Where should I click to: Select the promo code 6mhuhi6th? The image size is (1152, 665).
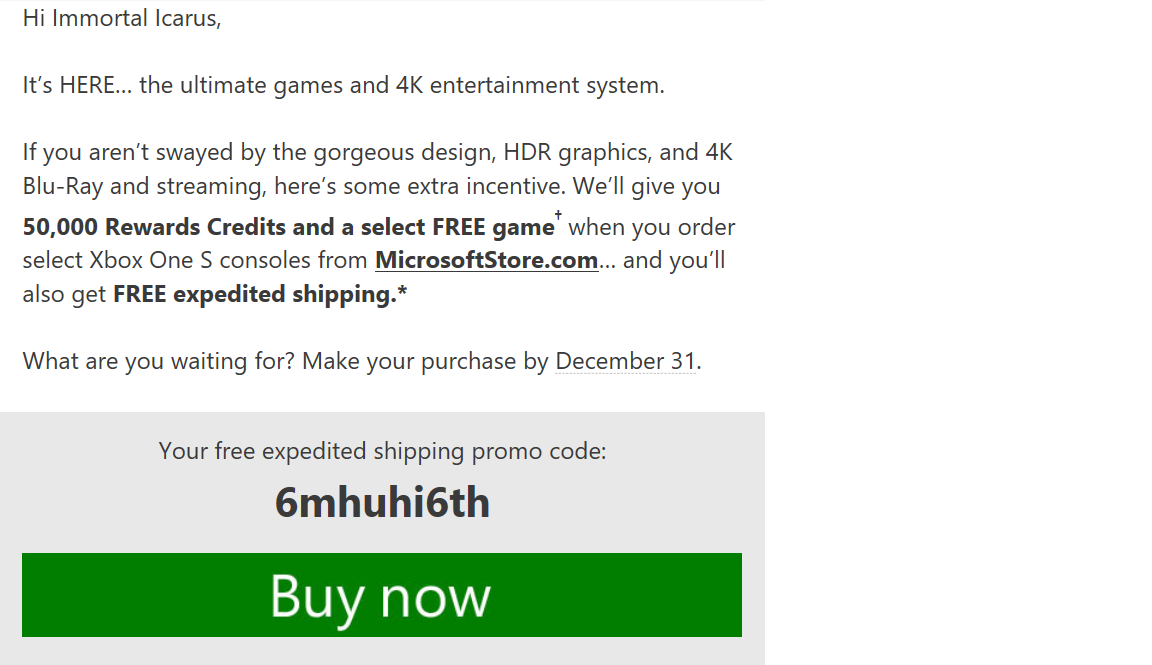[x=382, y=502]
